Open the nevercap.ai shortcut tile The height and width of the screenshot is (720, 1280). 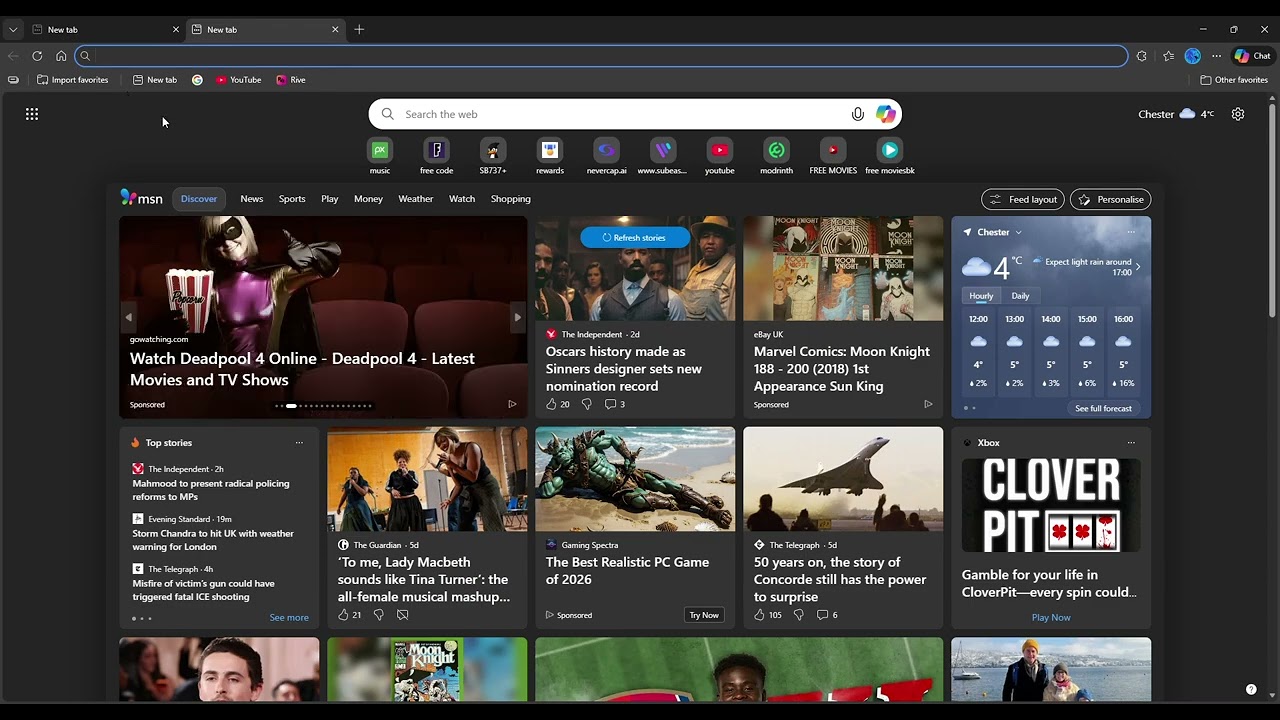[x=606, y=150]
